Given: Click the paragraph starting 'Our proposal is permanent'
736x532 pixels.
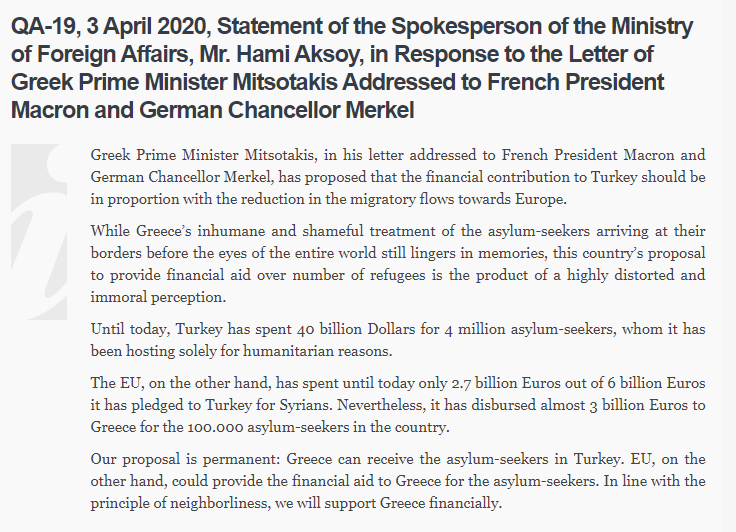Looking at the screenshot, I should (x=398, y=481).
